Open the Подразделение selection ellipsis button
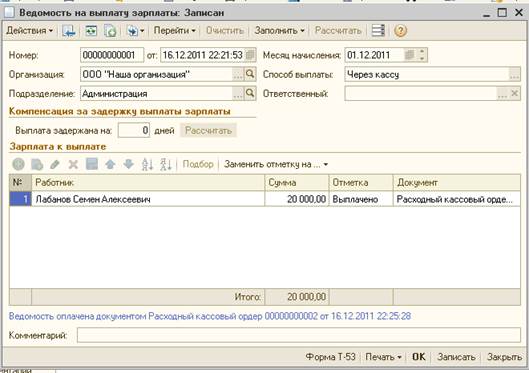The height and width of the screenshot is (373, 529). [x=238, y=93]
